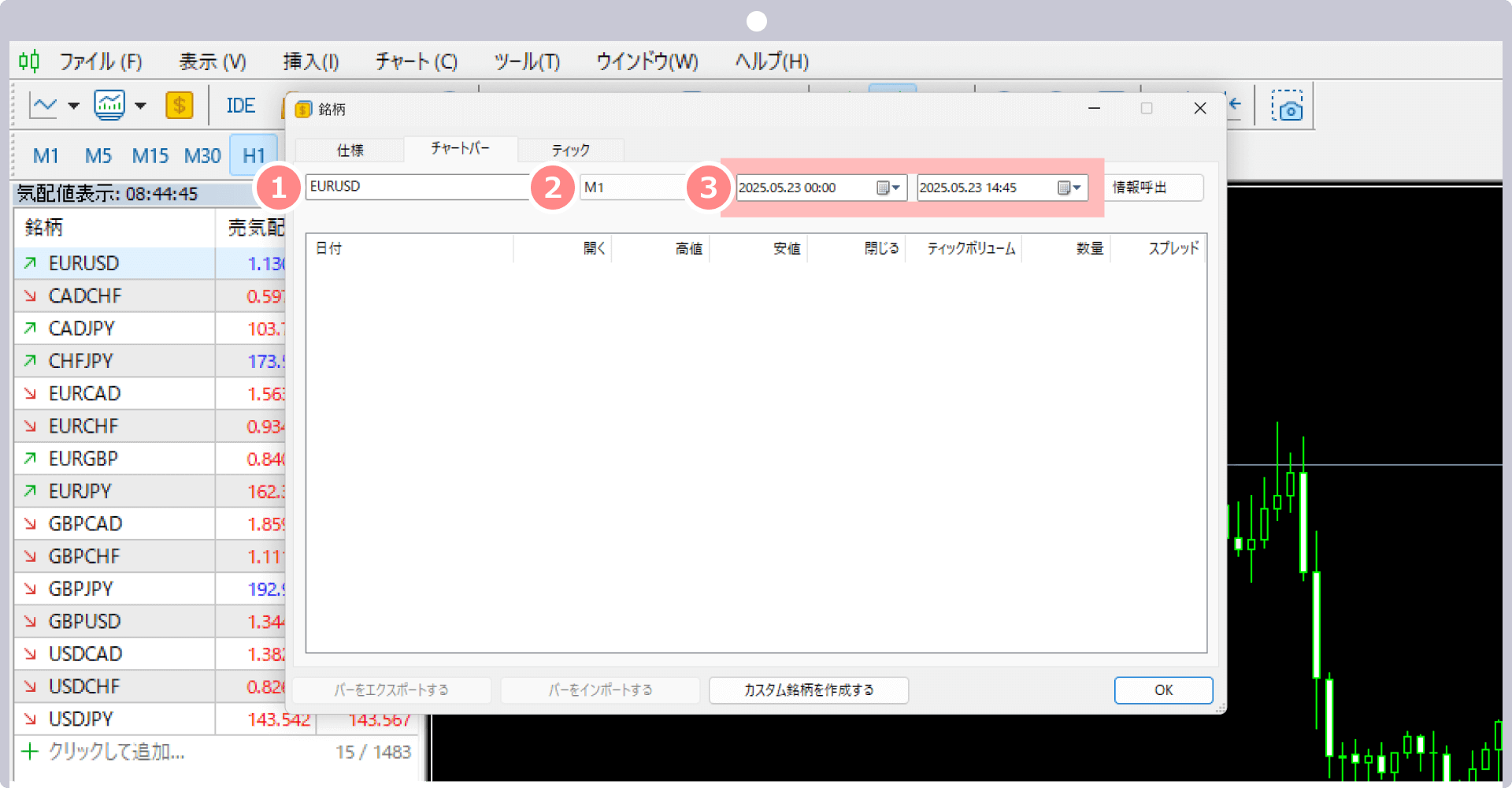Click the 閉じる column header
The width and height of the screenshot is (1512, 788).
pyautogui.click(x=856, y=248)
